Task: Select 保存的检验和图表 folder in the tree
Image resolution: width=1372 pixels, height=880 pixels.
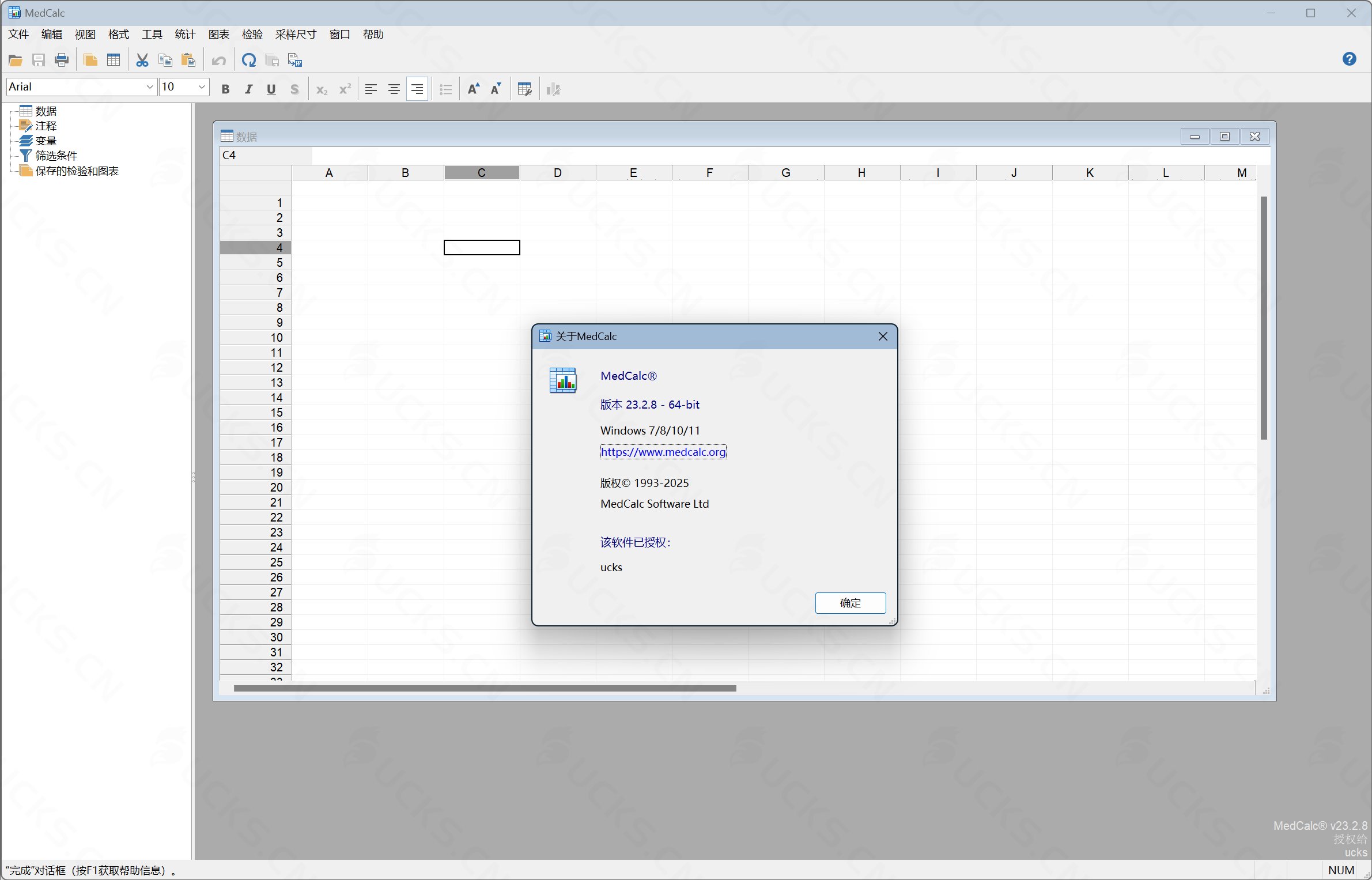Action: click(x=77, y=171)
